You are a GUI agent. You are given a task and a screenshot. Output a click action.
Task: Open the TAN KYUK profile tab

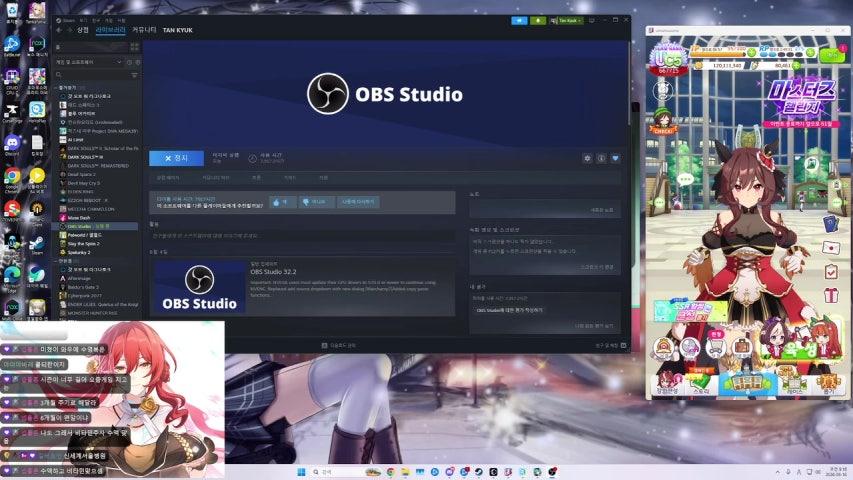pos(177,30)
